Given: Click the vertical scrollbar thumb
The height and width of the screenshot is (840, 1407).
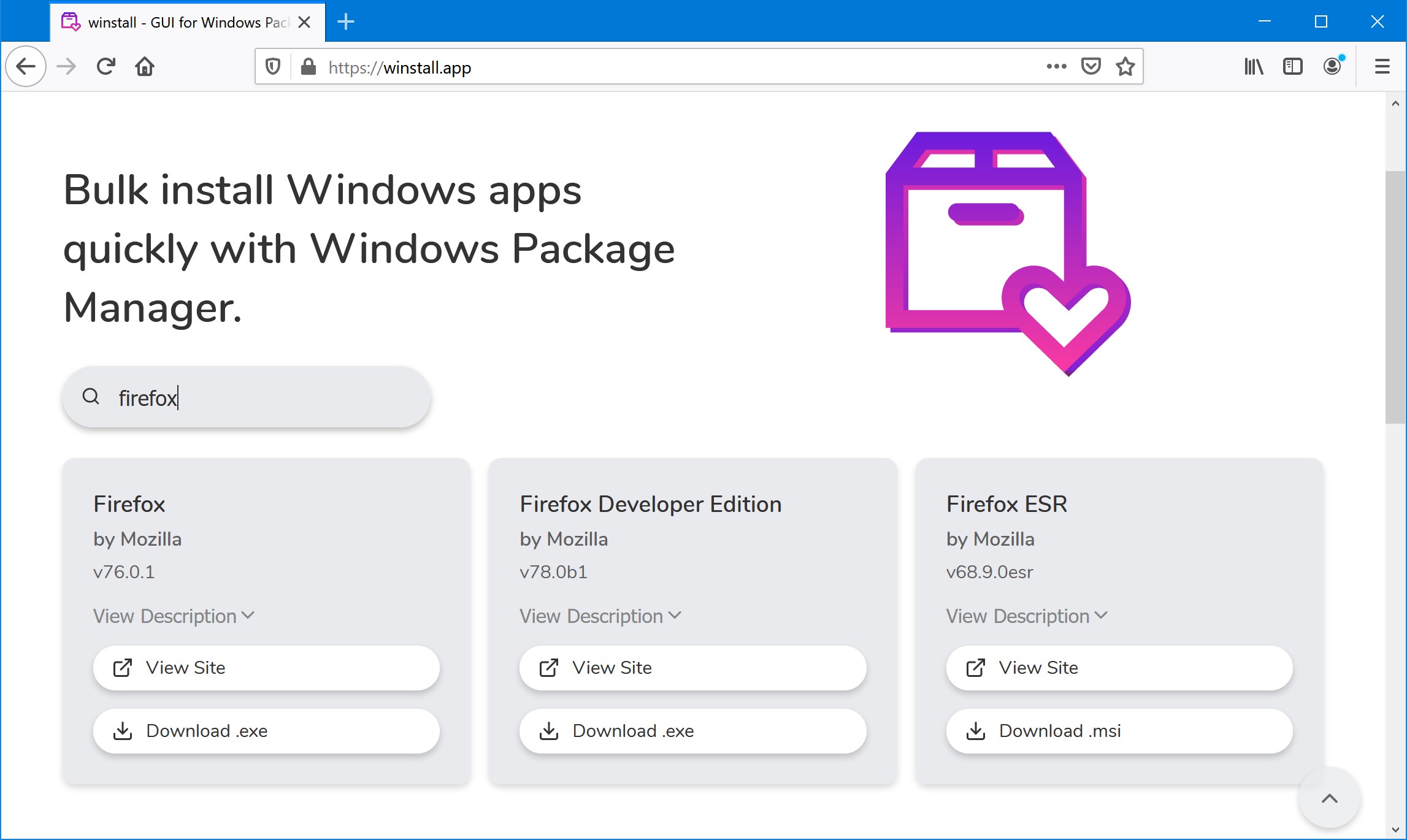Looking at the screenshot, I should (x=1395, y=297).
